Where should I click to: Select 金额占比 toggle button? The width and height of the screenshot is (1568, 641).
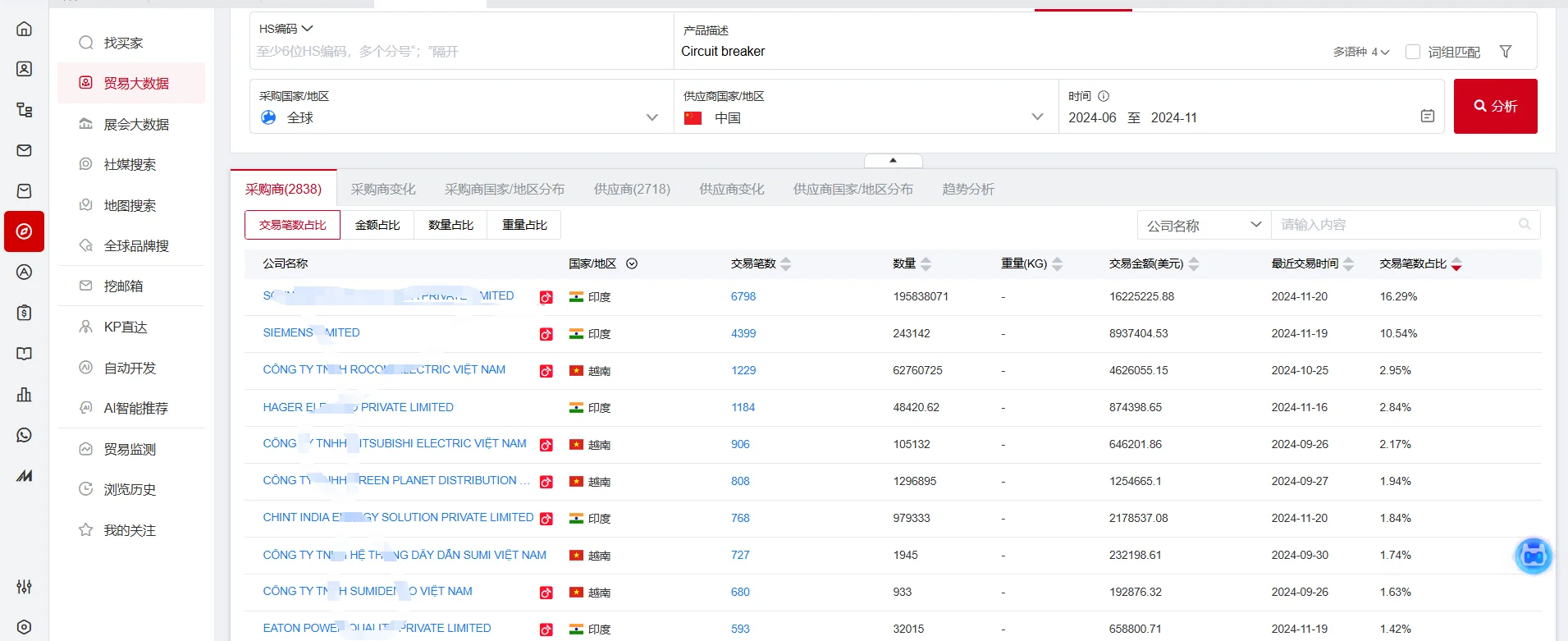pos(377,225)
